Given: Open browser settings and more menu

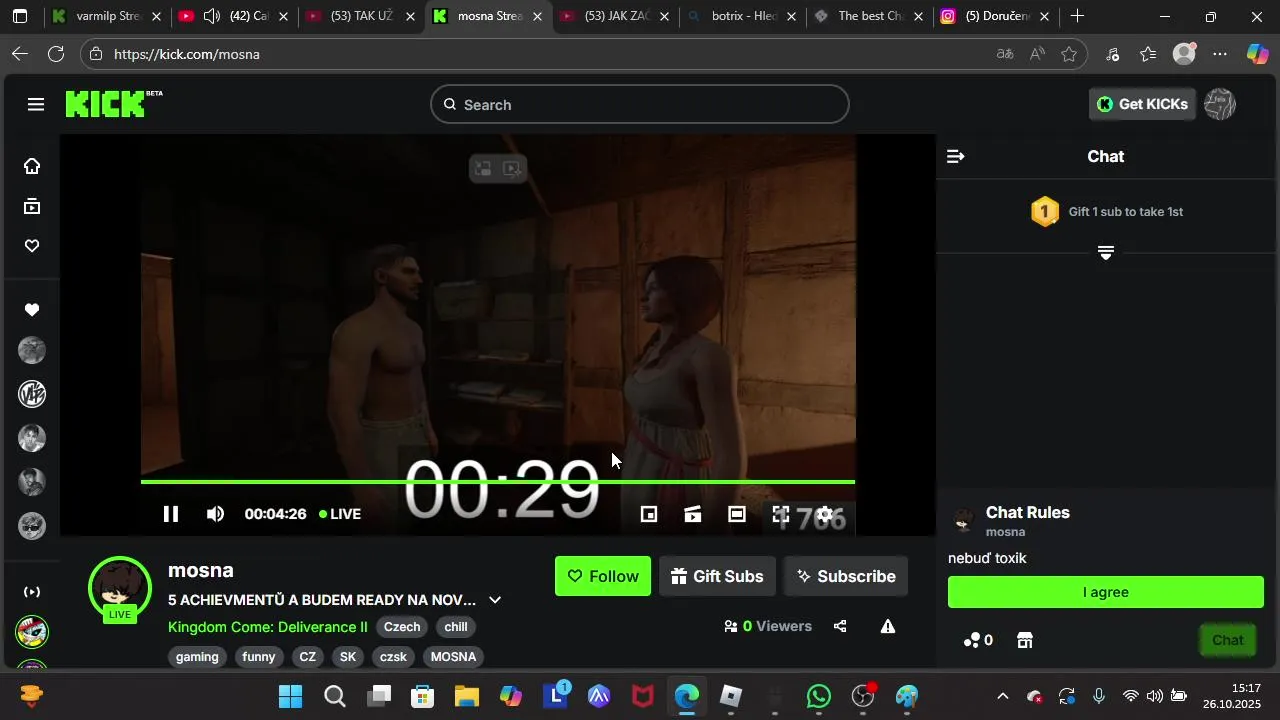Looking at the screenshot, I should (x=1220, y=54).
